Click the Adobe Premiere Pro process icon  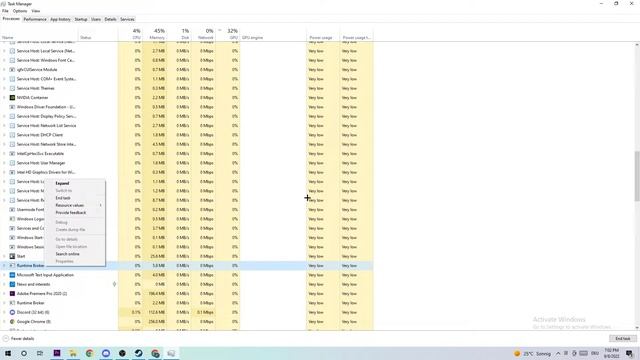point(12,293)
